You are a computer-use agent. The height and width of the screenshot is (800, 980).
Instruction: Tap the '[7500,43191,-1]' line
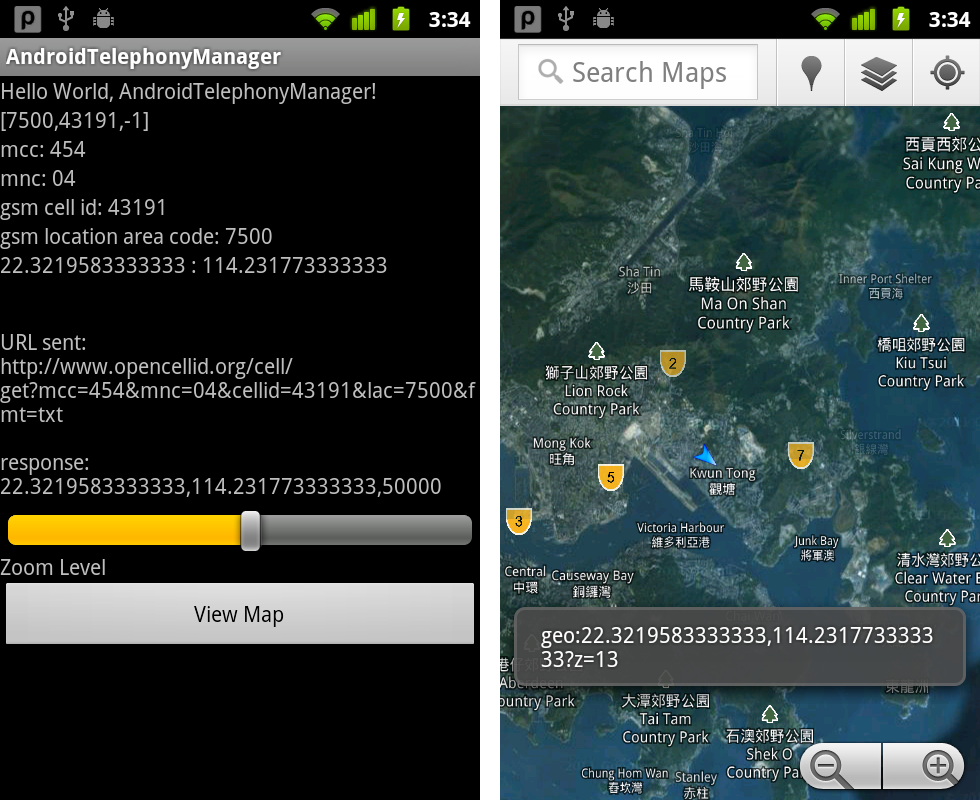point(74,121)
